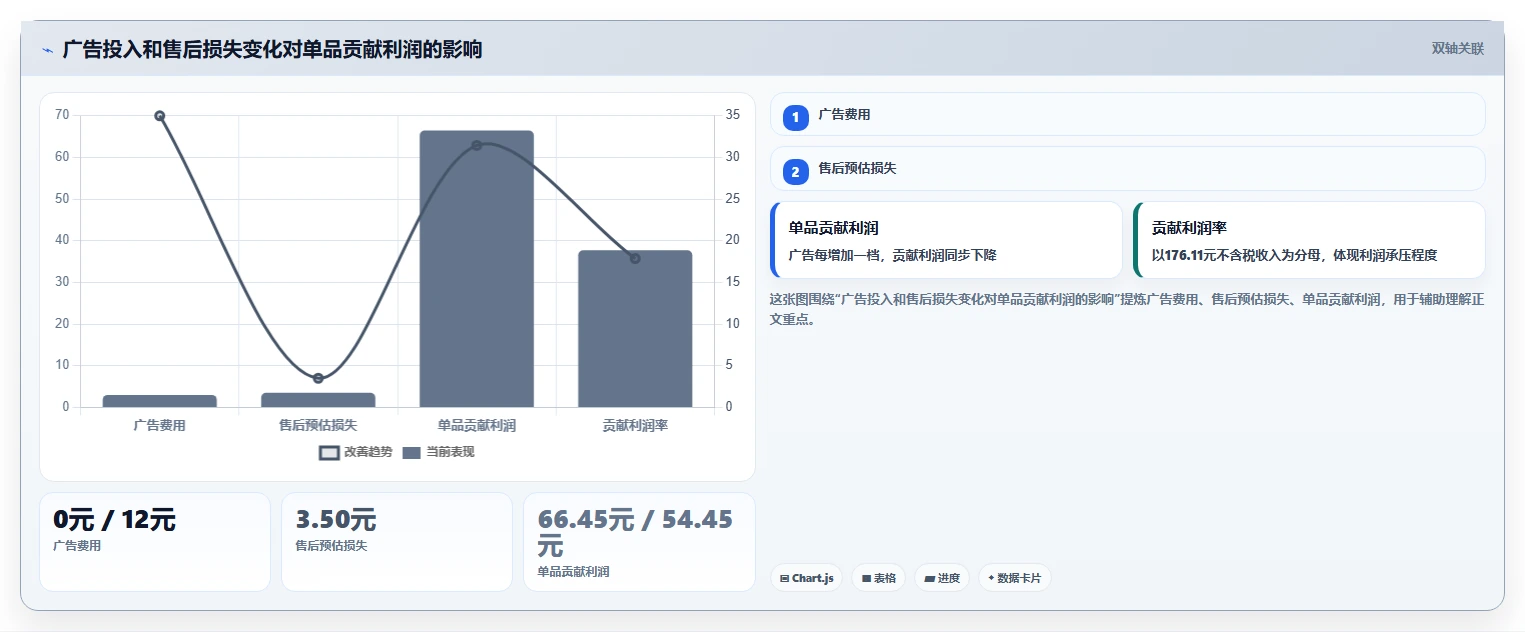Click the 0元 / 12元 stat card
The width and height of the screenshot is (1525, 632).
[155, 542]
